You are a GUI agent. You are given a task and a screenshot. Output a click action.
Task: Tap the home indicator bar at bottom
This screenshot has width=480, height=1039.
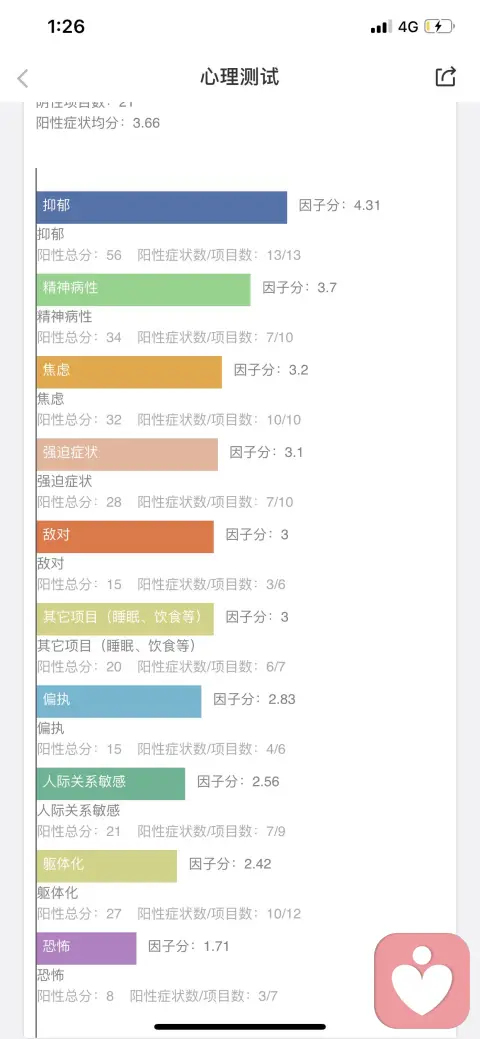click(x=240, y=1027)
